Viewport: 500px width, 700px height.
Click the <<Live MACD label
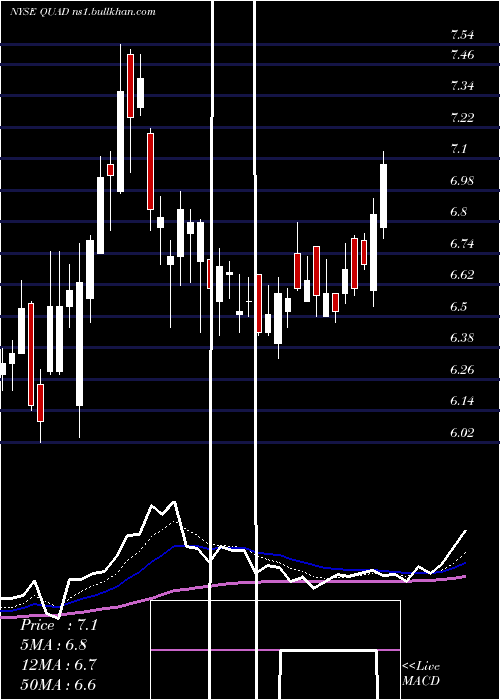point(421,674)
